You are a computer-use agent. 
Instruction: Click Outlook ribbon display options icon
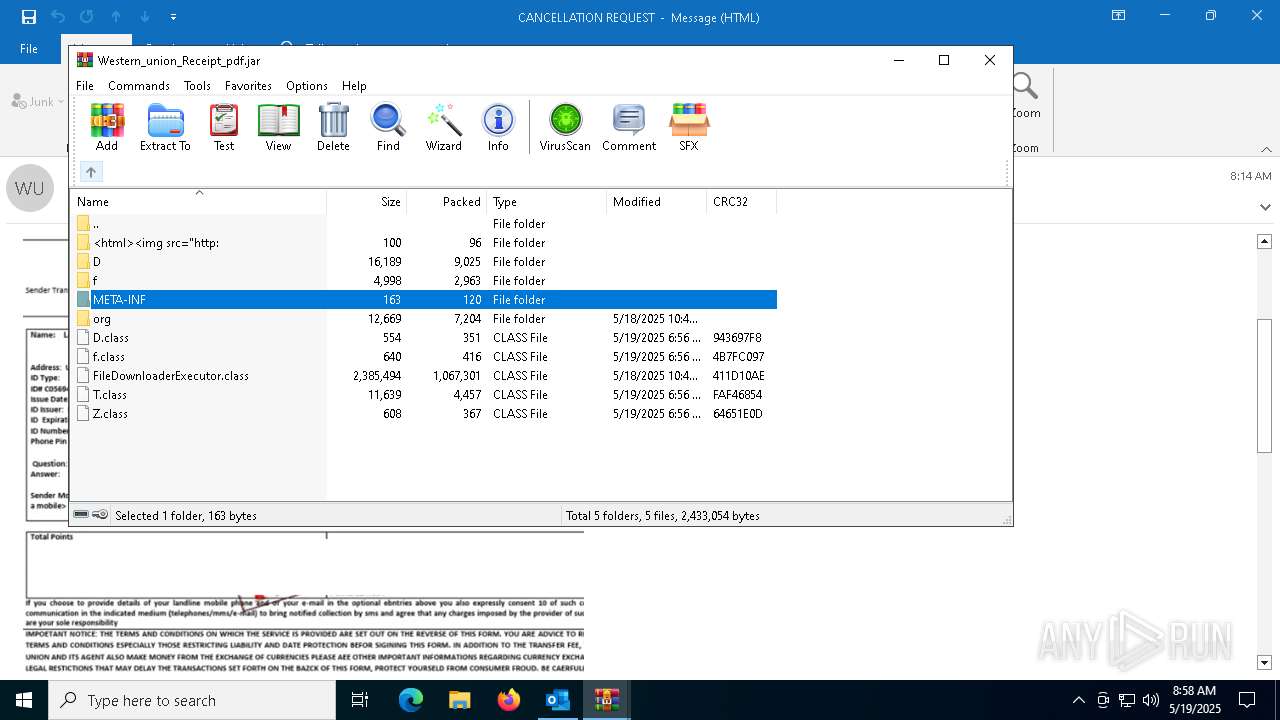coord(1119,16)
